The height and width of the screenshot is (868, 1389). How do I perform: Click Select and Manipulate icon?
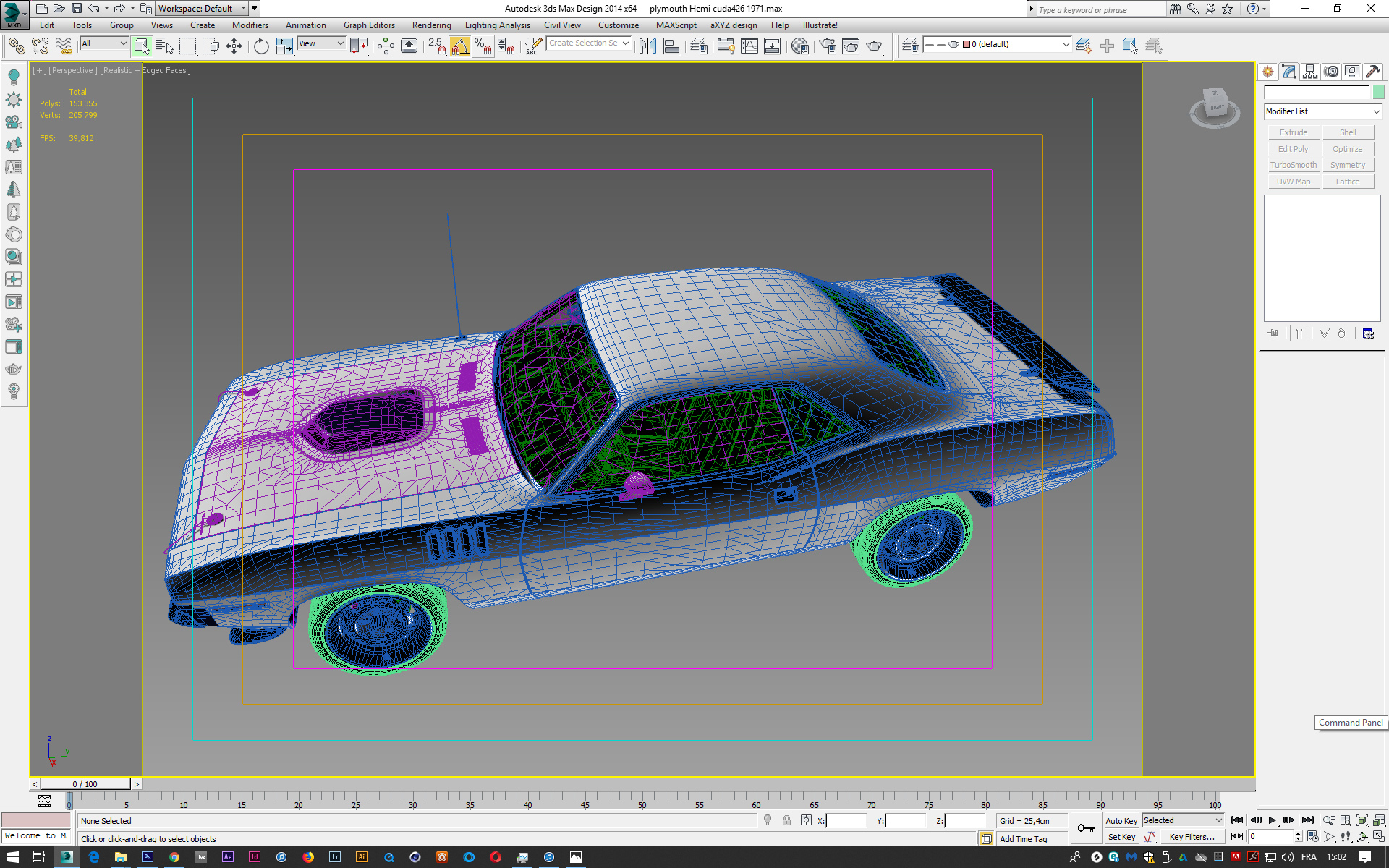[x=386, y=46]
